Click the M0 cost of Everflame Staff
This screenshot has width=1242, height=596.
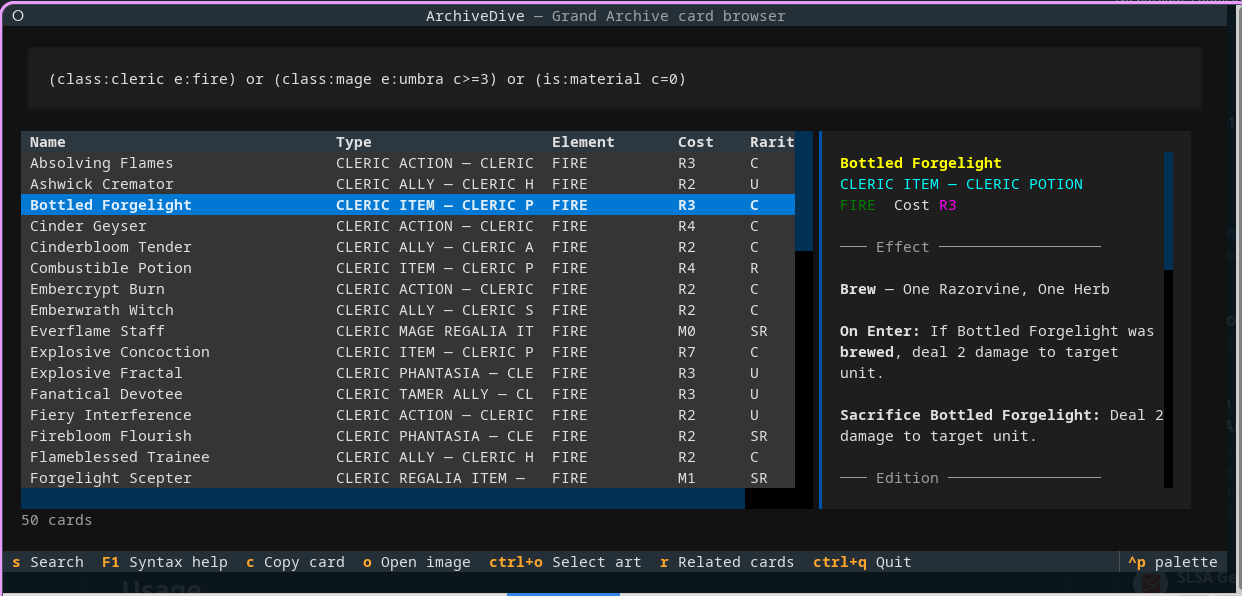coord(687,331)
